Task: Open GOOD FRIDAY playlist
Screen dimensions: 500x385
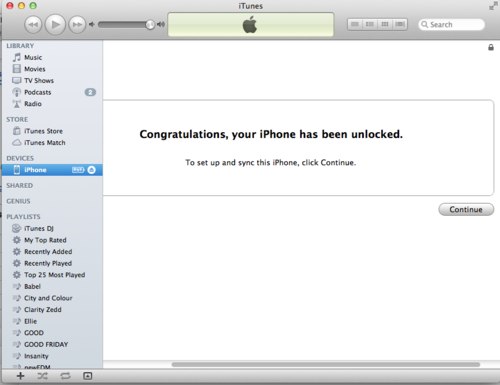Action: pos(52,344)
